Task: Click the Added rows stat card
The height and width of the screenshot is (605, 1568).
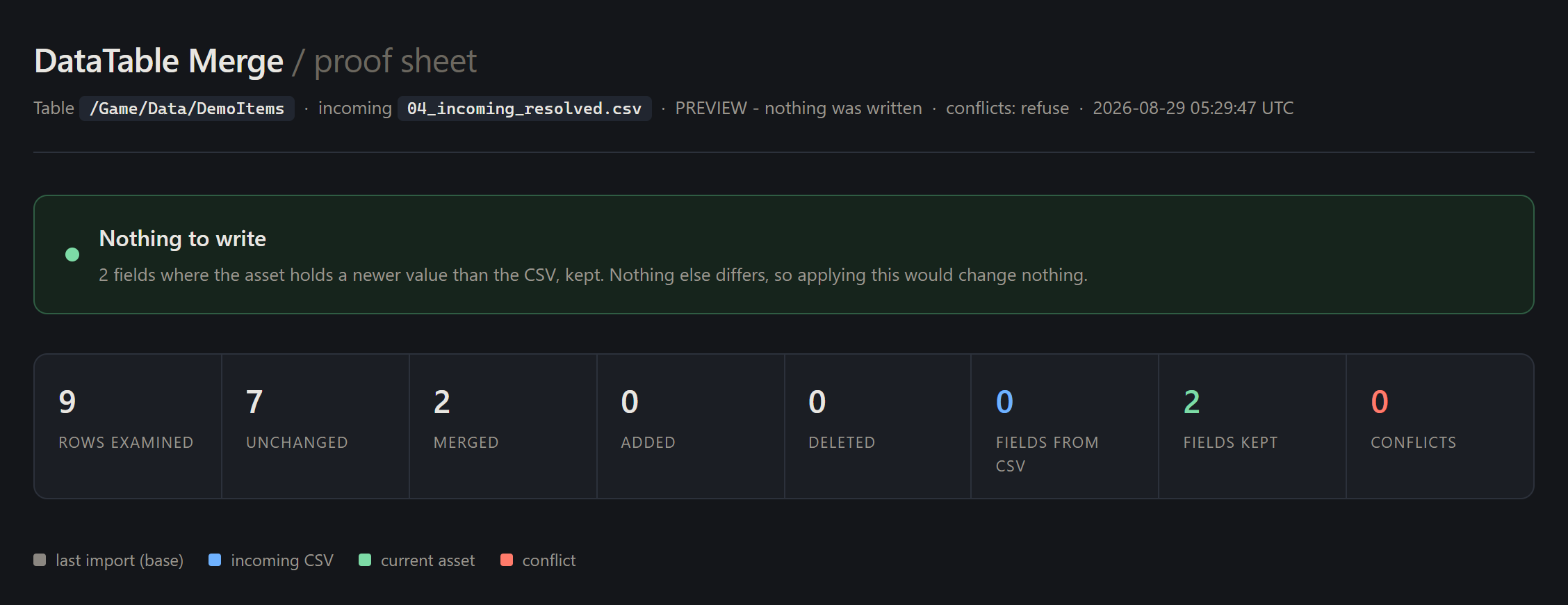Action: point(691,426)
